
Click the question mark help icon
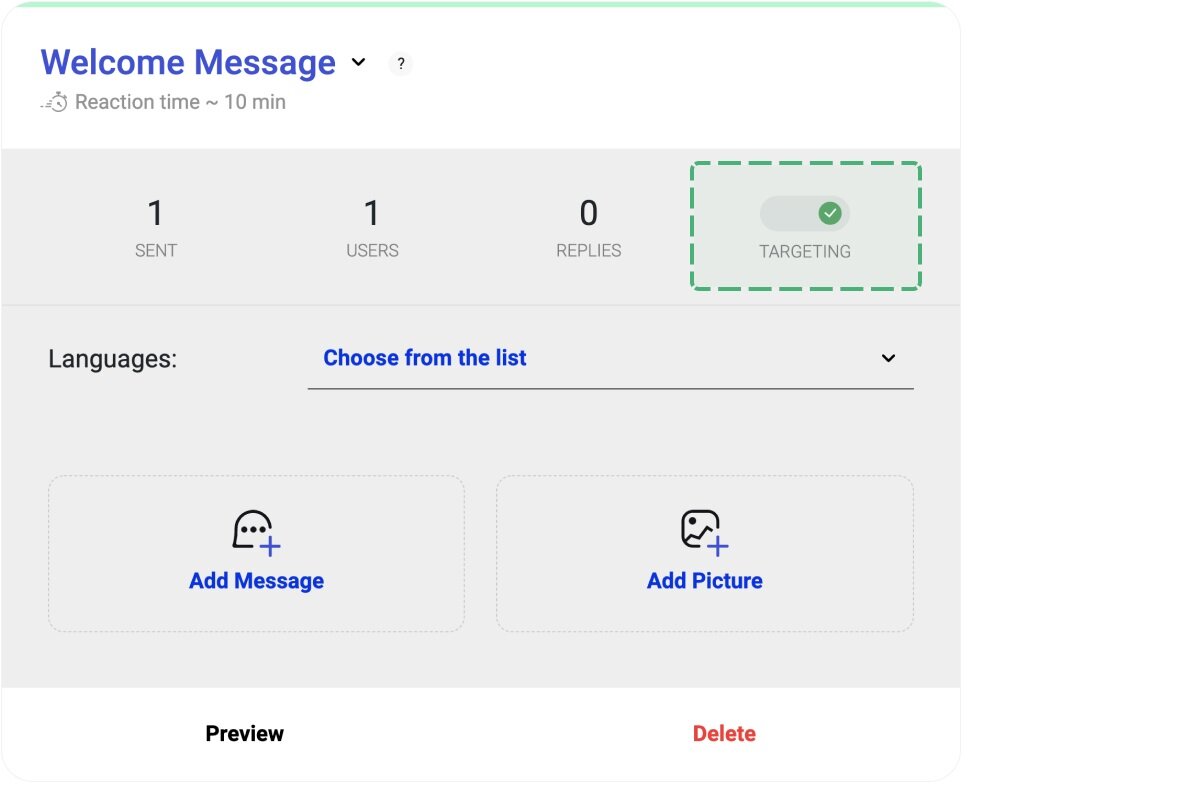click(x=400, y=64)
